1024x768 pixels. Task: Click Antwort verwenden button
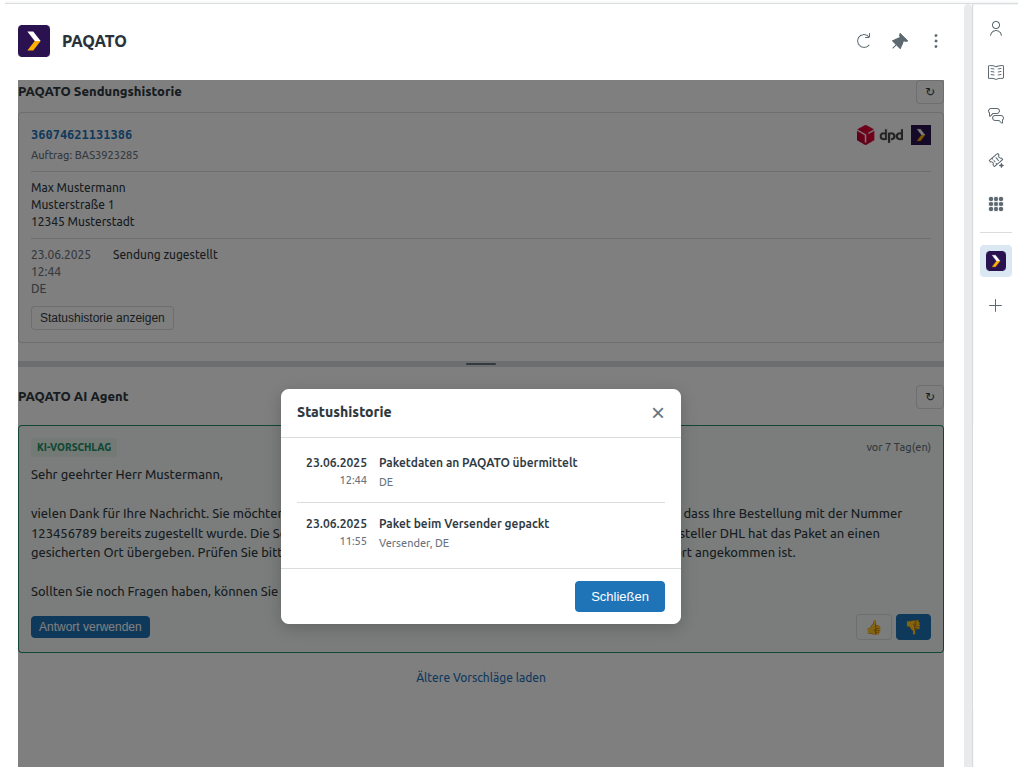(91, 627)
